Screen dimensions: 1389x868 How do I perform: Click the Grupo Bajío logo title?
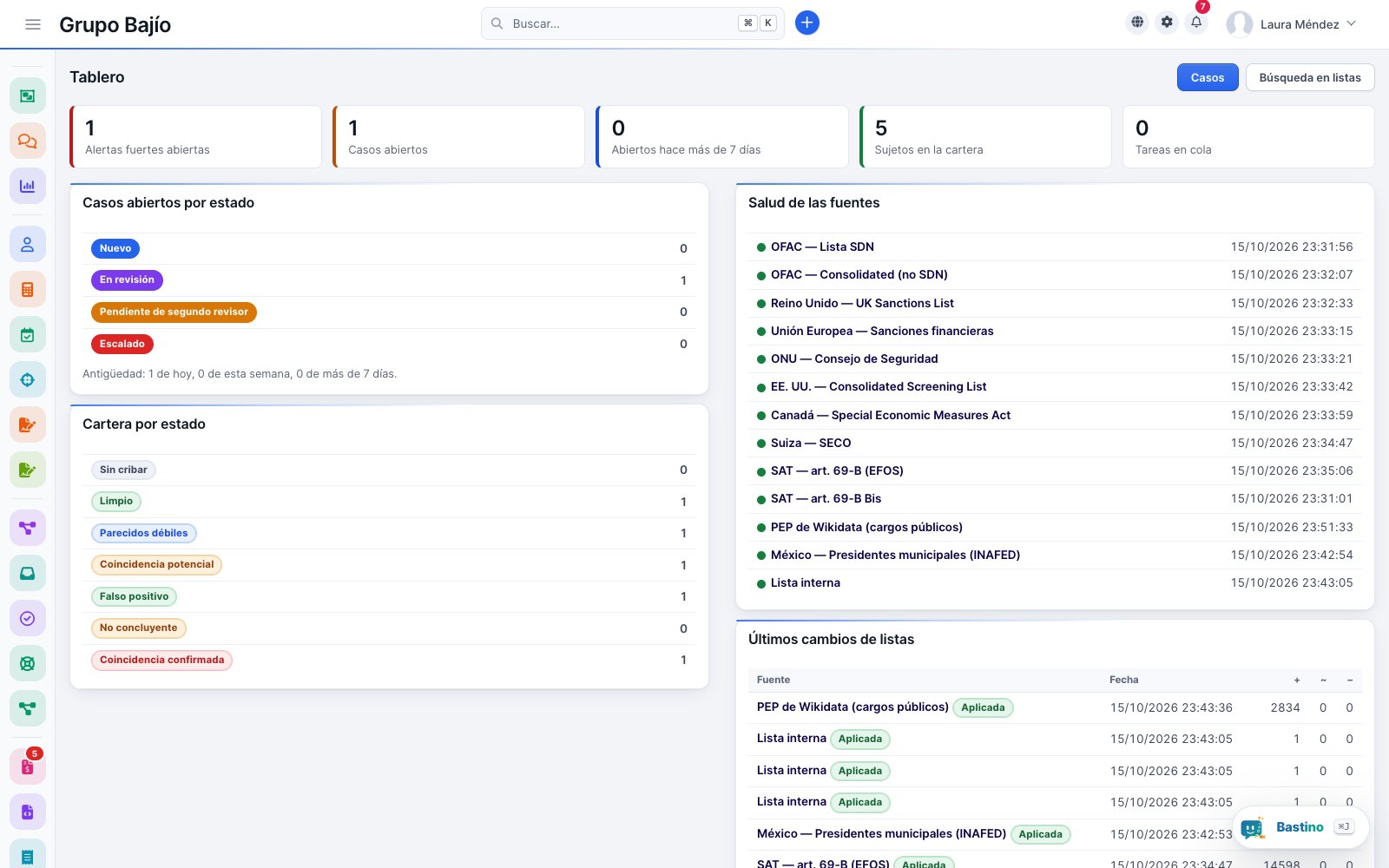[x=115, y=24]
